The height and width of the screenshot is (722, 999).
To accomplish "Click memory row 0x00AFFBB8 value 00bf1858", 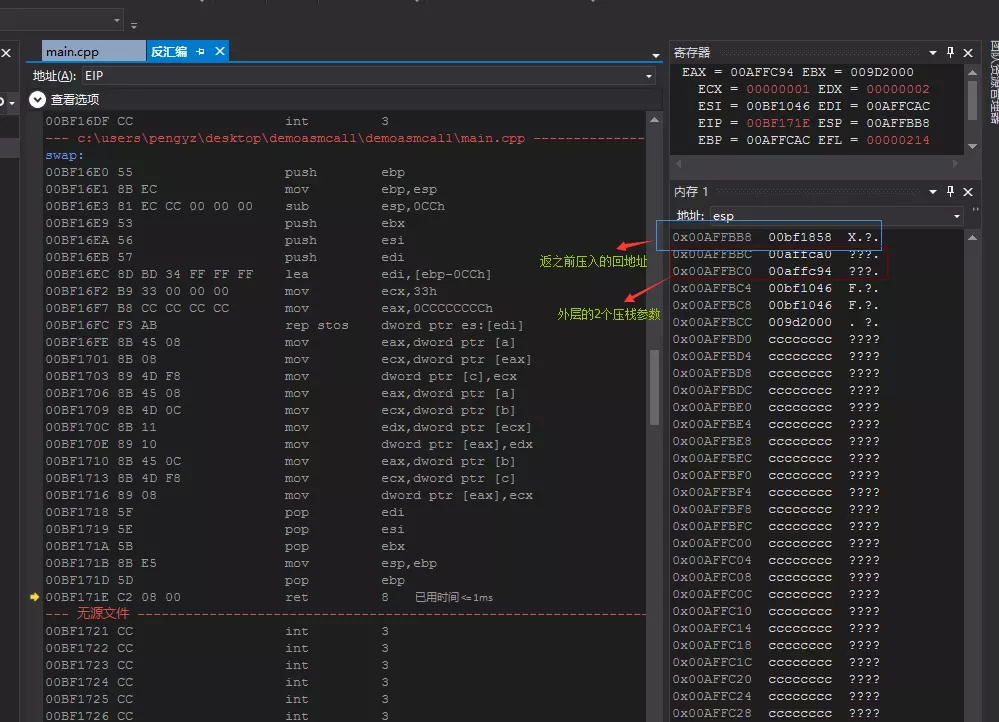I will point(800,237).
